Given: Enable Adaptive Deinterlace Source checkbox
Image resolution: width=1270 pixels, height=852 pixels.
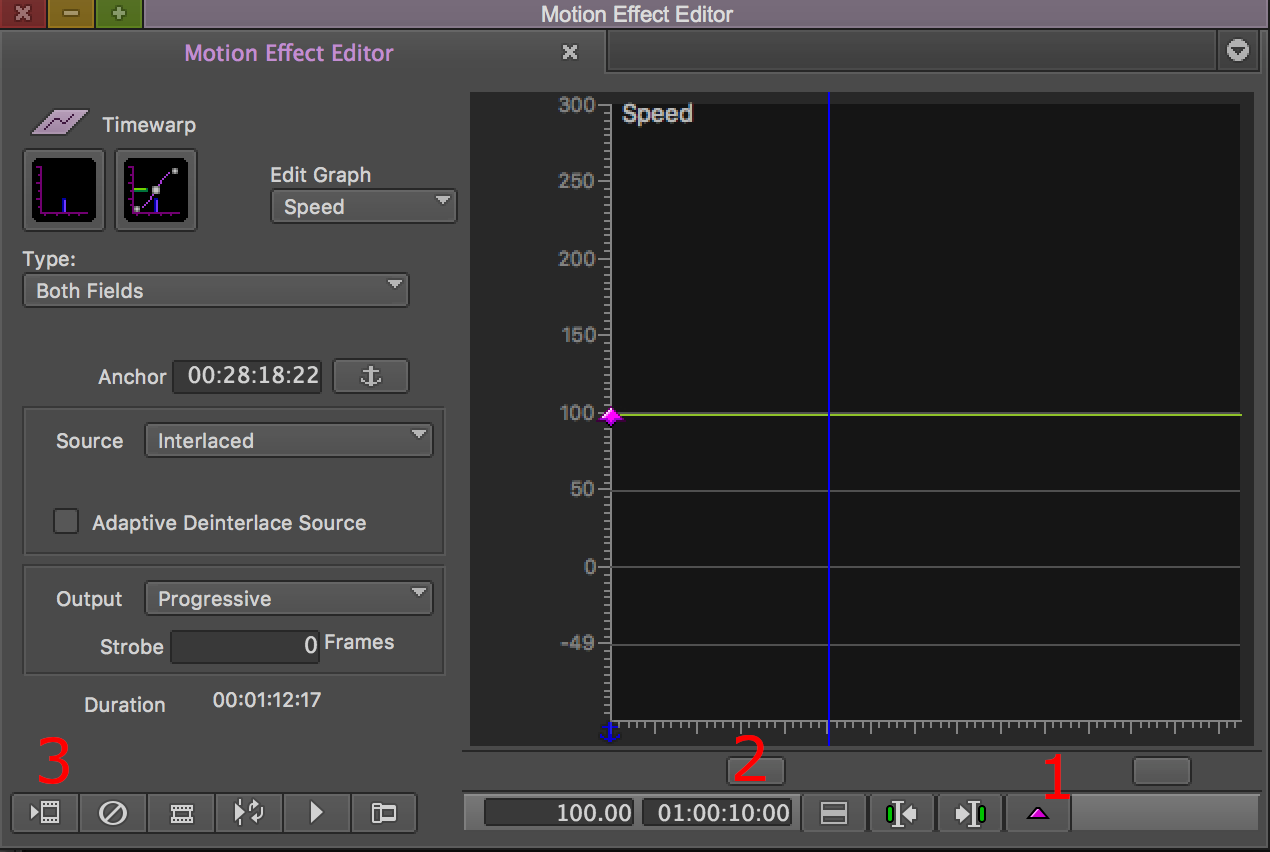Looking at the screenshot, I should point(66,522).
